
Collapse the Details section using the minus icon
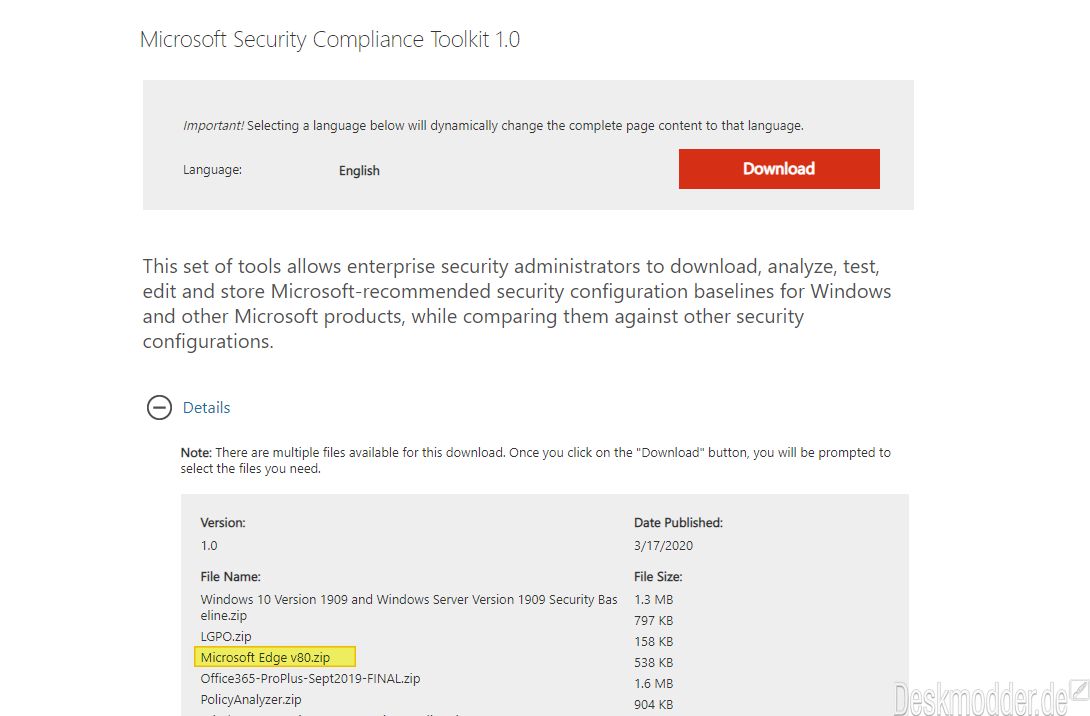pyautogui.click(x=159, y=407)
